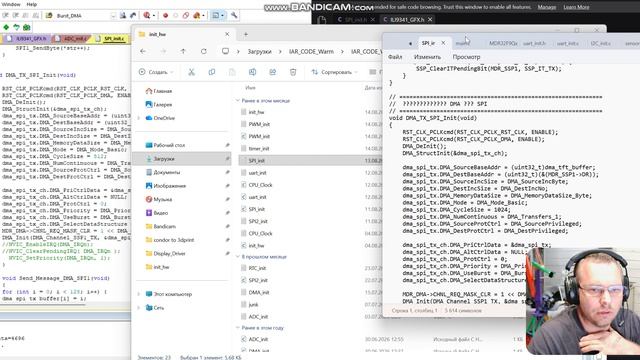Open Галерея in Explorer sidebar
Image resolution: width=640 pixels, height=360 pixels.
[x=159, y=104]
